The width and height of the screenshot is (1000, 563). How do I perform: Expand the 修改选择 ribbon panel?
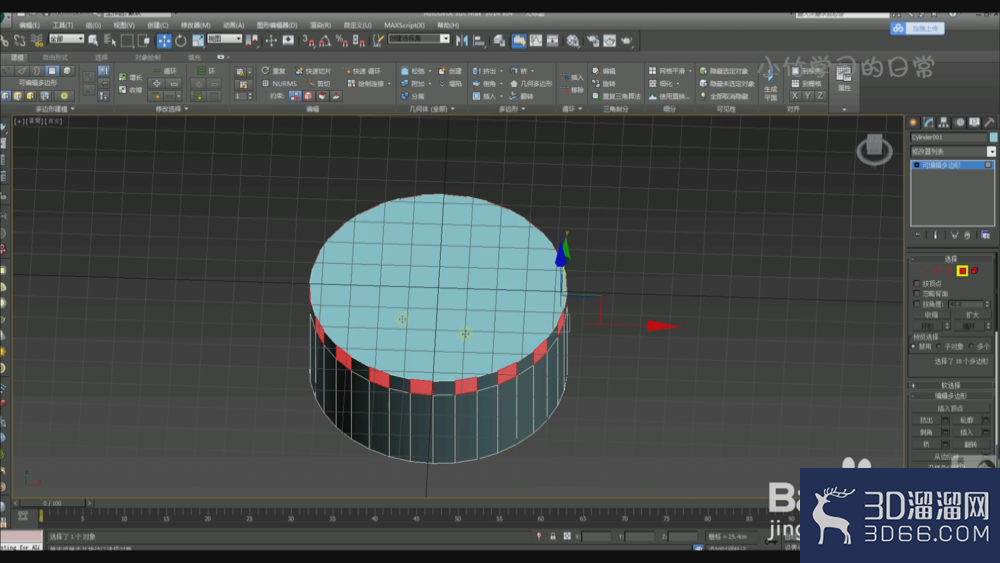172,109
